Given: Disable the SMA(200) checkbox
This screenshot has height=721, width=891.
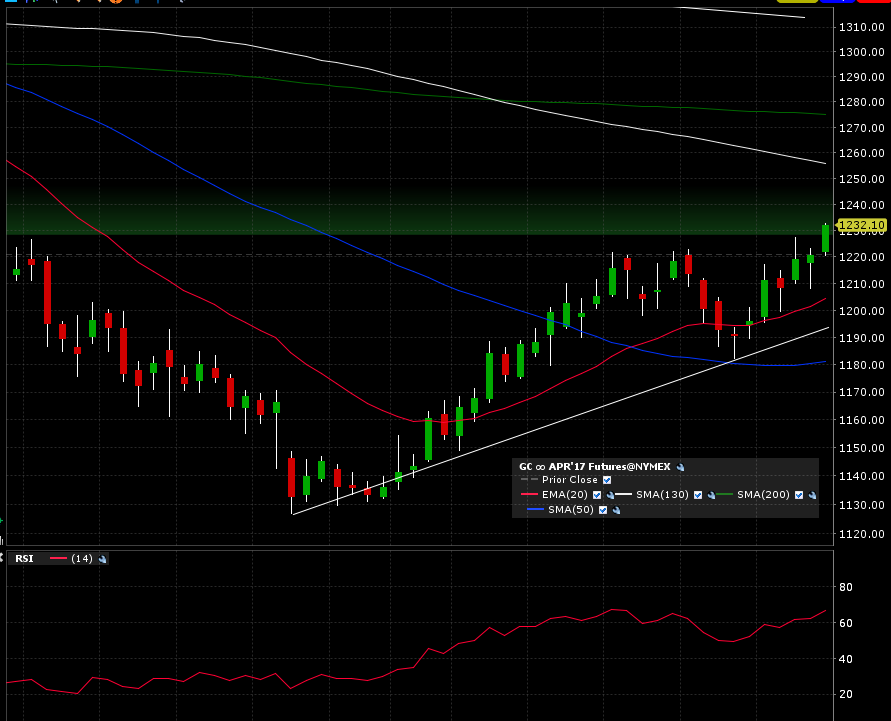Looking at the screenshot, I should (x=799, y=495).
